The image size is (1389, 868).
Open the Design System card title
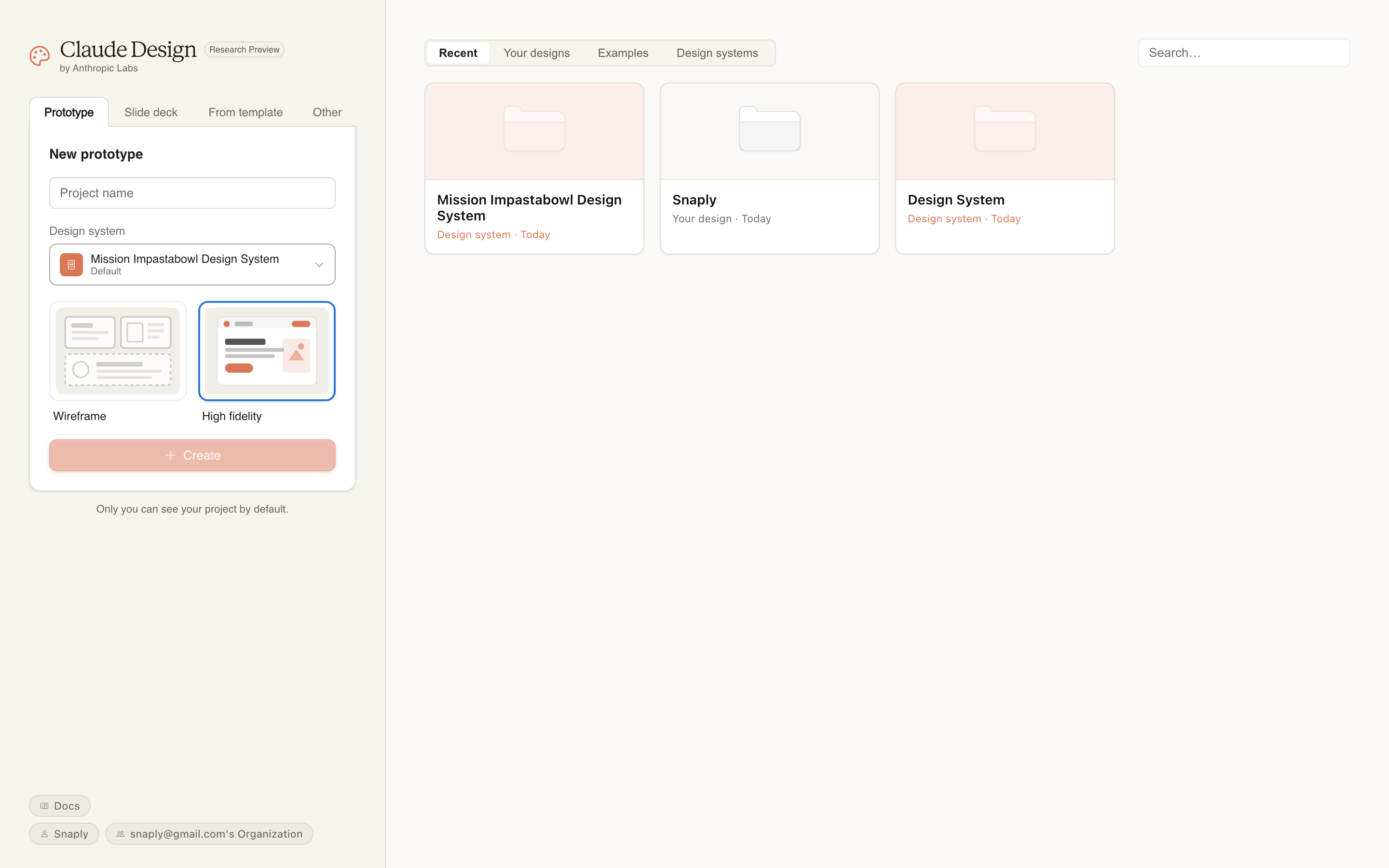click(x=956, y=200)
